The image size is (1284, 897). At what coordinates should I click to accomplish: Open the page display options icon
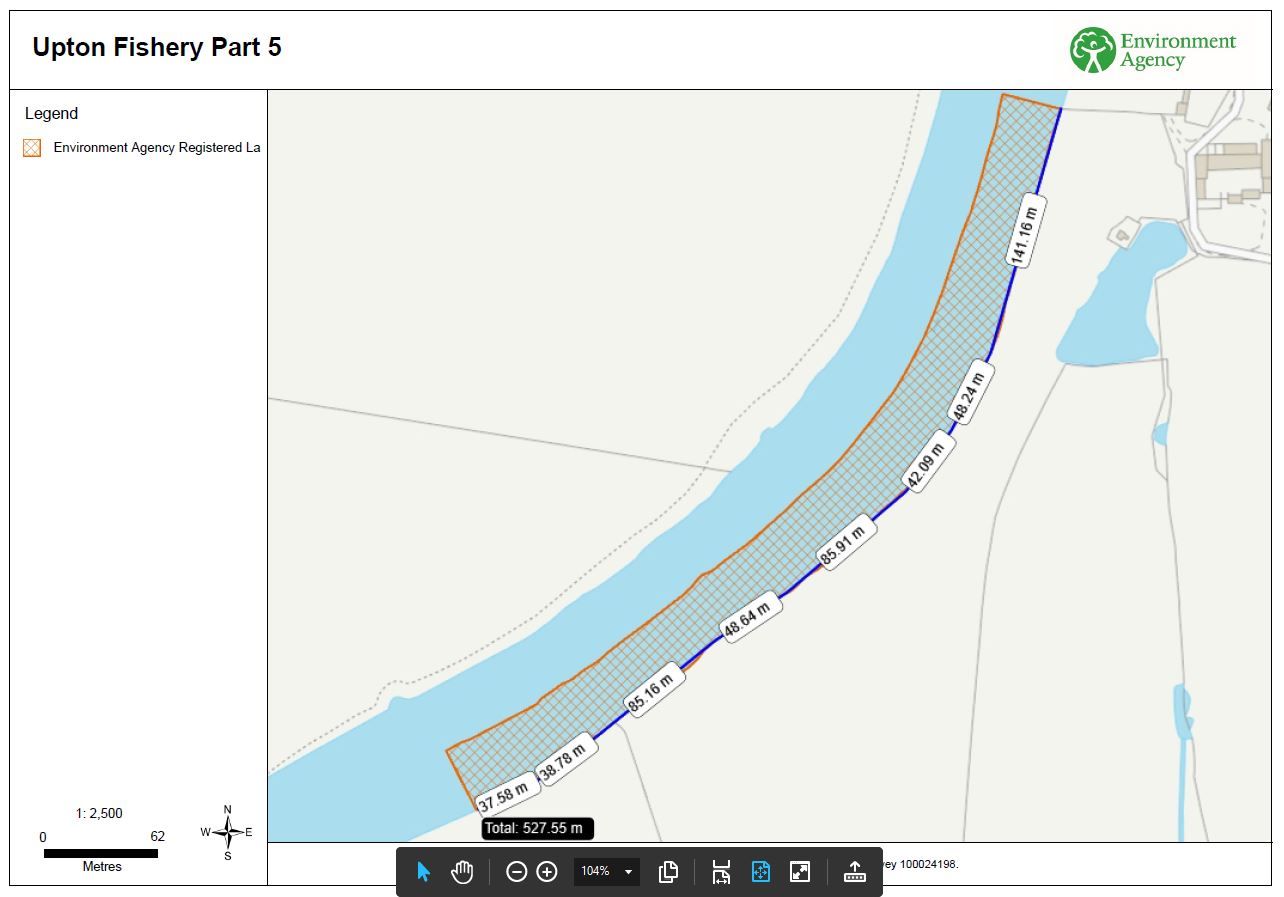669,872
